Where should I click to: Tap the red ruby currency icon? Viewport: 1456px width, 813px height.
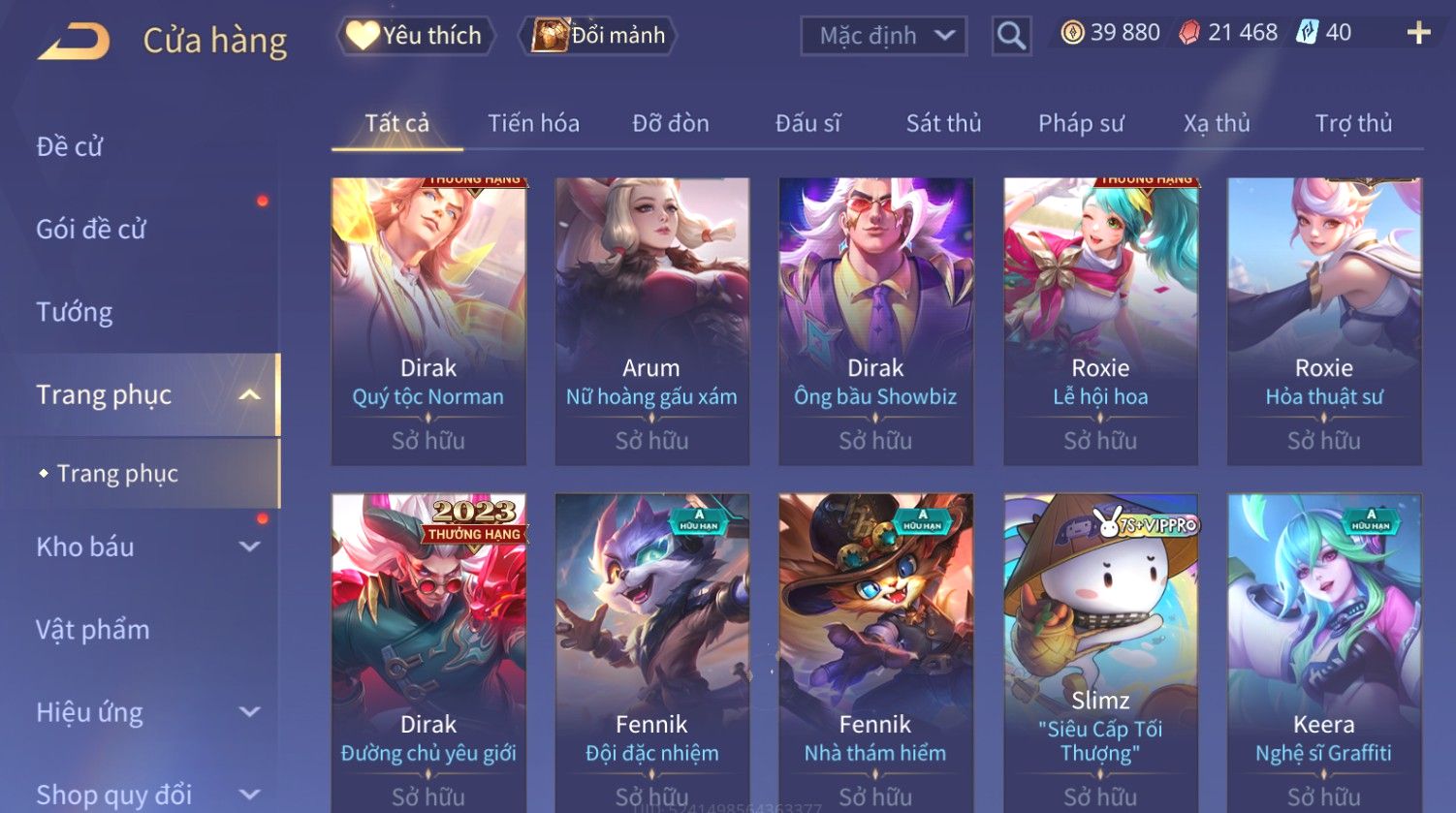click(1188, 33)
